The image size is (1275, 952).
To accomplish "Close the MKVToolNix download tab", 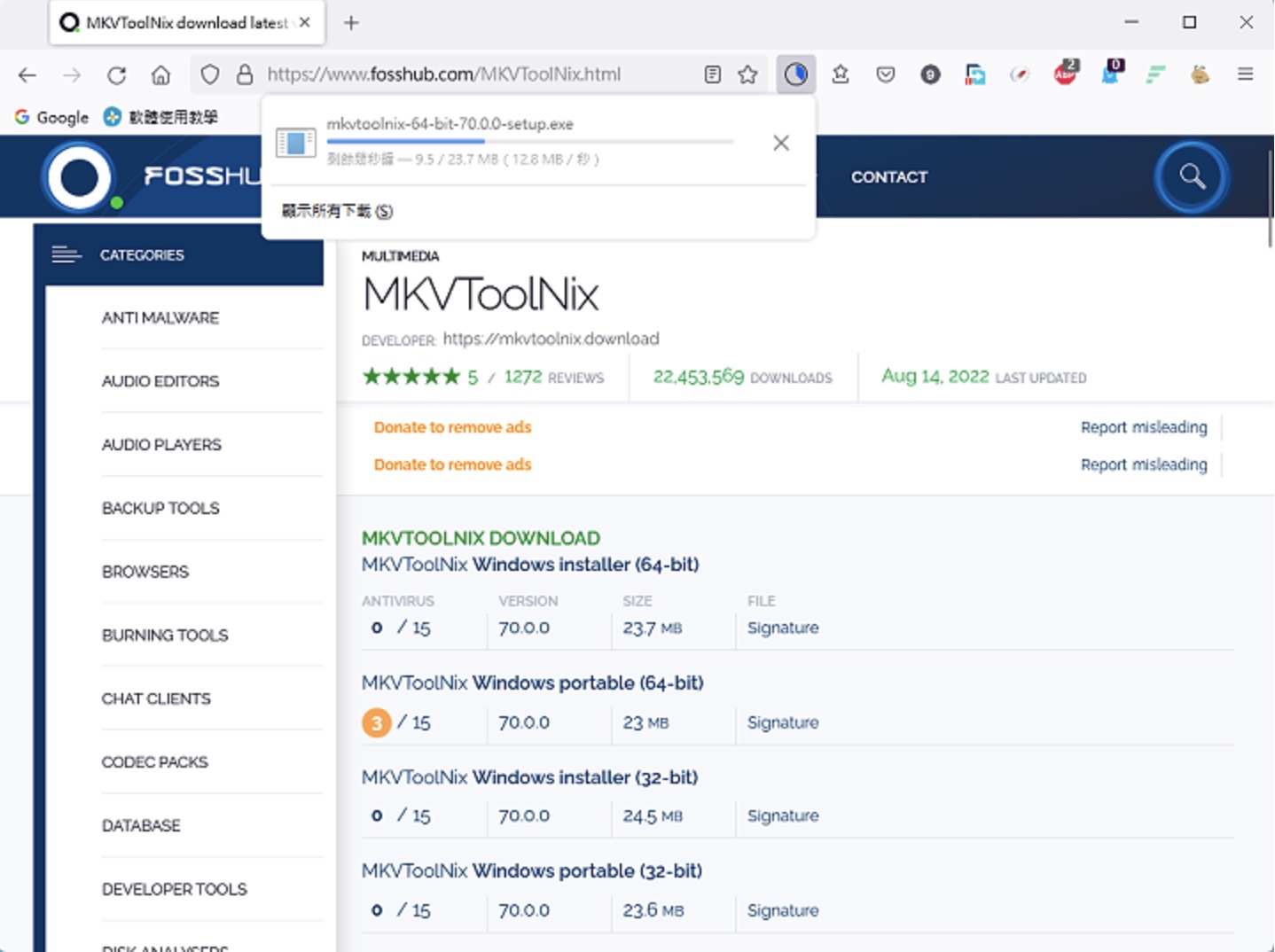I will (305, 22).
